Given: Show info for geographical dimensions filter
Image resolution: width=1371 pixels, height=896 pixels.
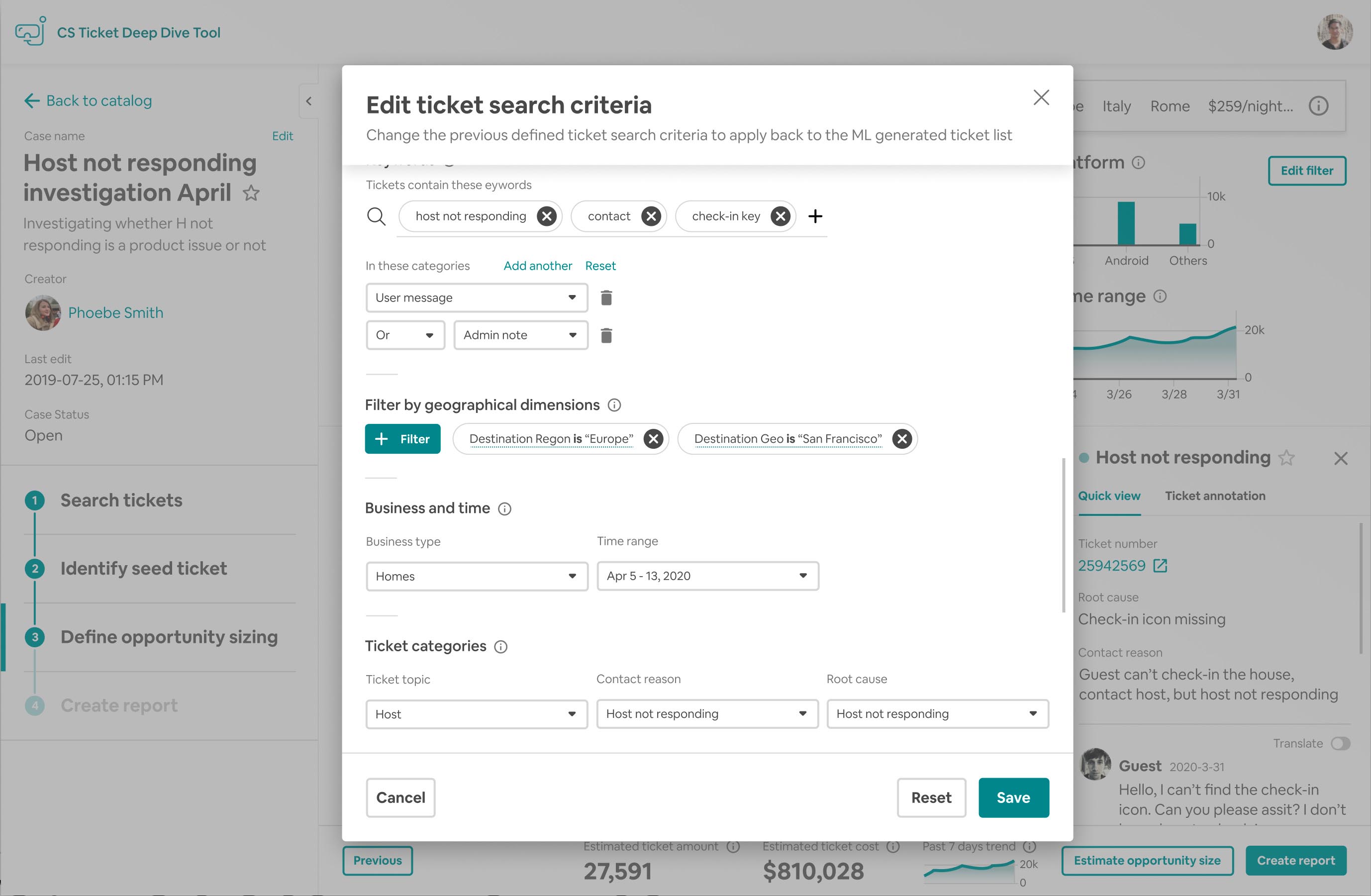Looking at the screenshot, I should [615, 405].
